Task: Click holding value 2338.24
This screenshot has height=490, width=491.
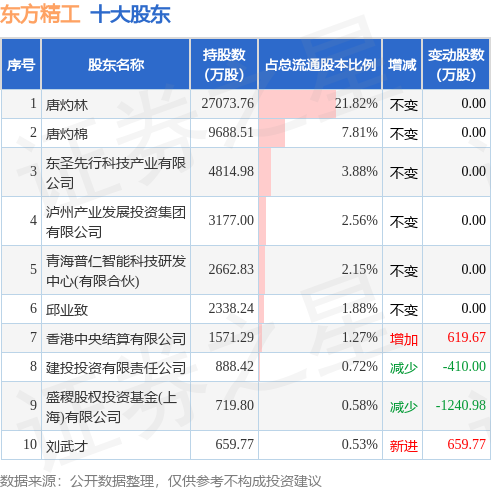Action: click(x=231, y=308)
